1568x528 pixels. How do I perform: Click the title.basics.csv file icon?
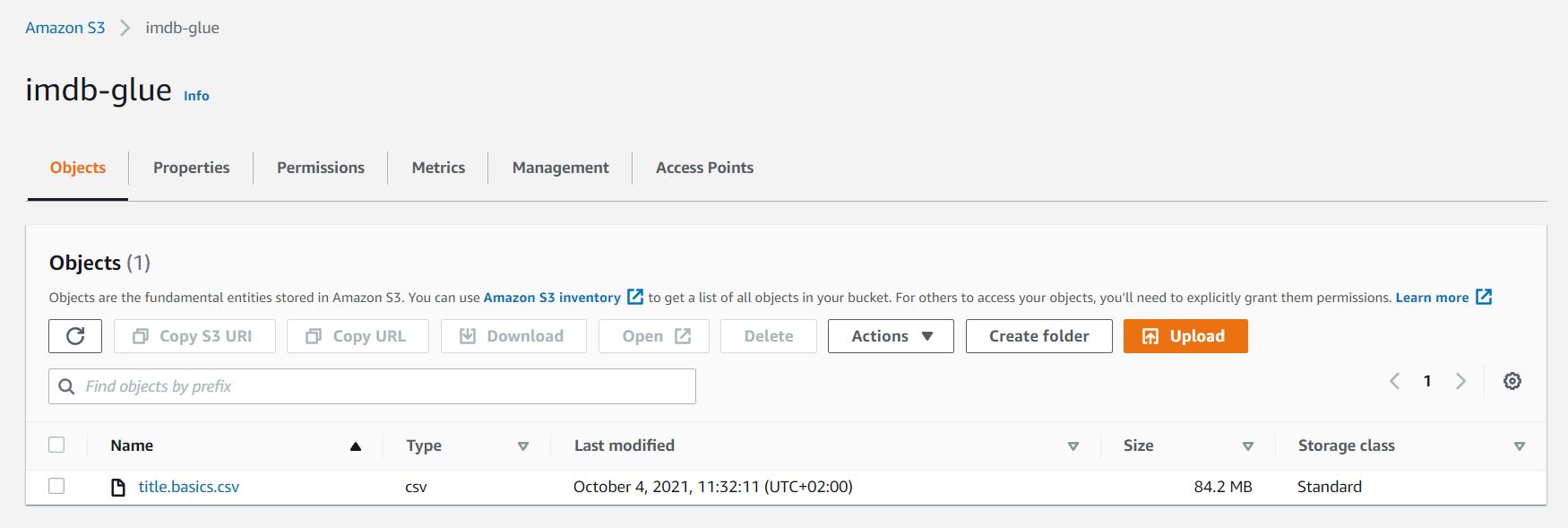[x=117, y=488]
